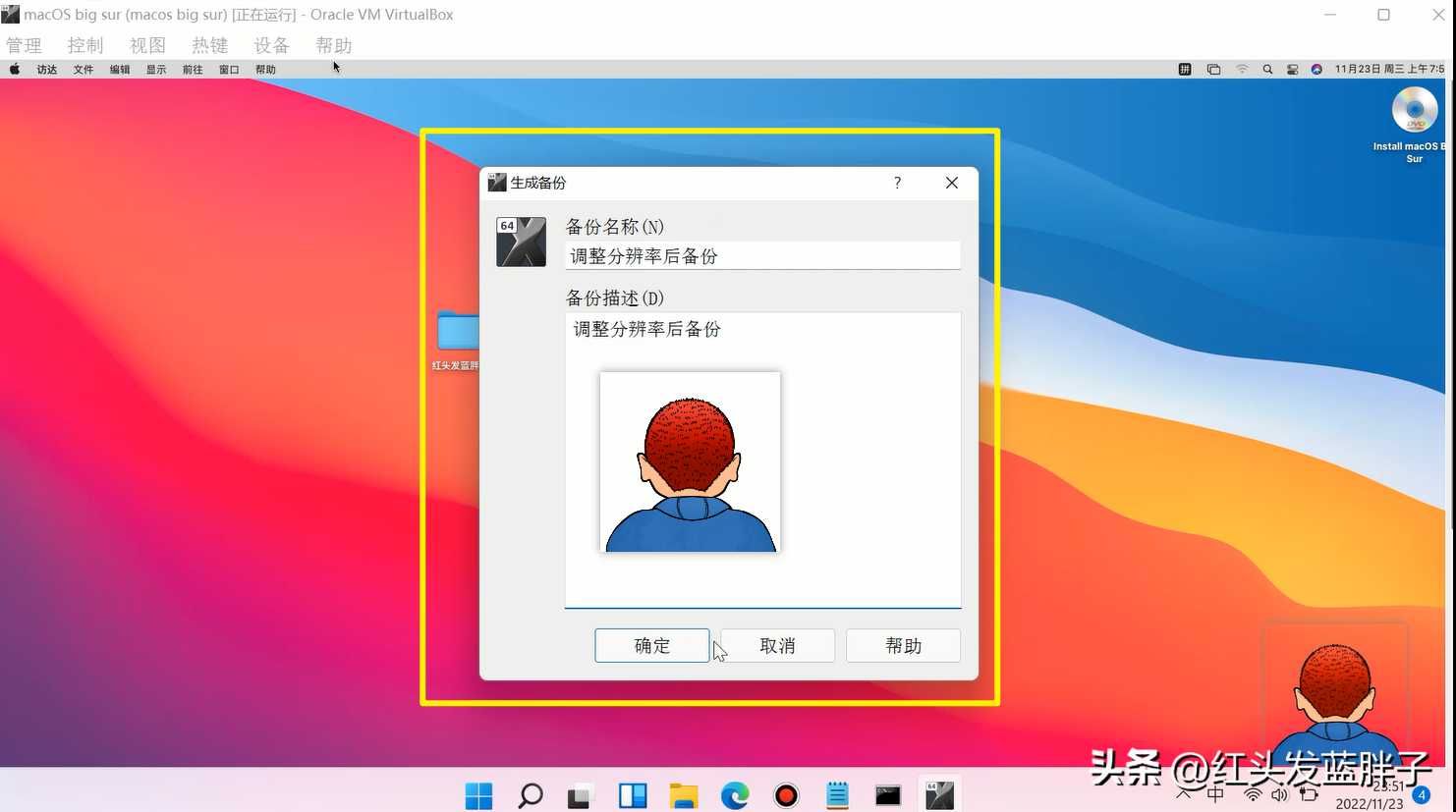The width and height of the screenshot is (1456, 812).
Task: Click the screen mirroring icon in macOS menu bar
Action: coord(1213,70)
